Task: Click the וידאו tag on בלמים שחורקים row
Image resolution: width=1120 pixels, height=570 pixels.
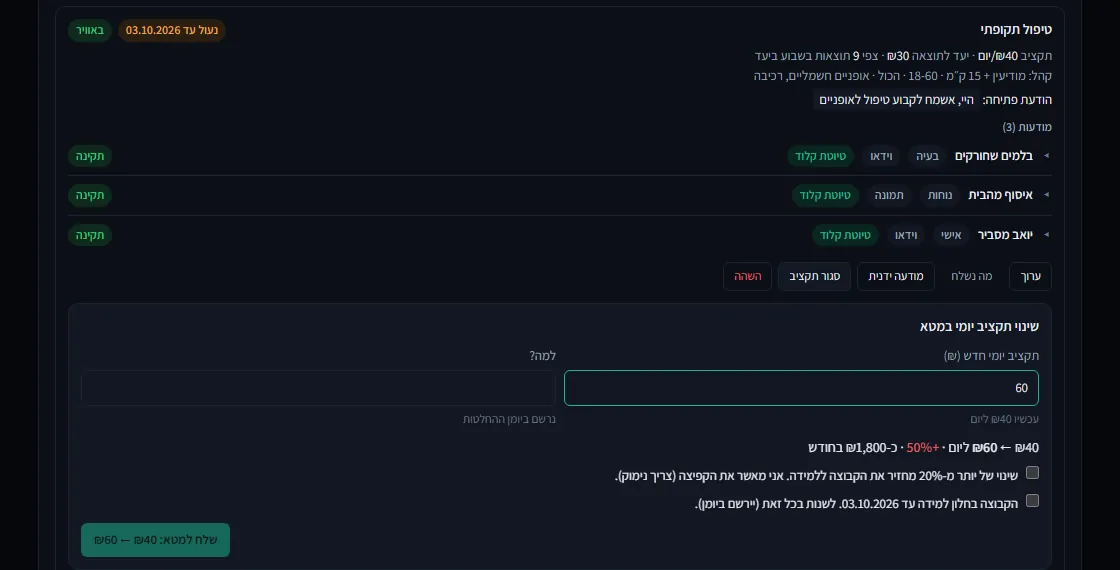Action: [881, 156]
